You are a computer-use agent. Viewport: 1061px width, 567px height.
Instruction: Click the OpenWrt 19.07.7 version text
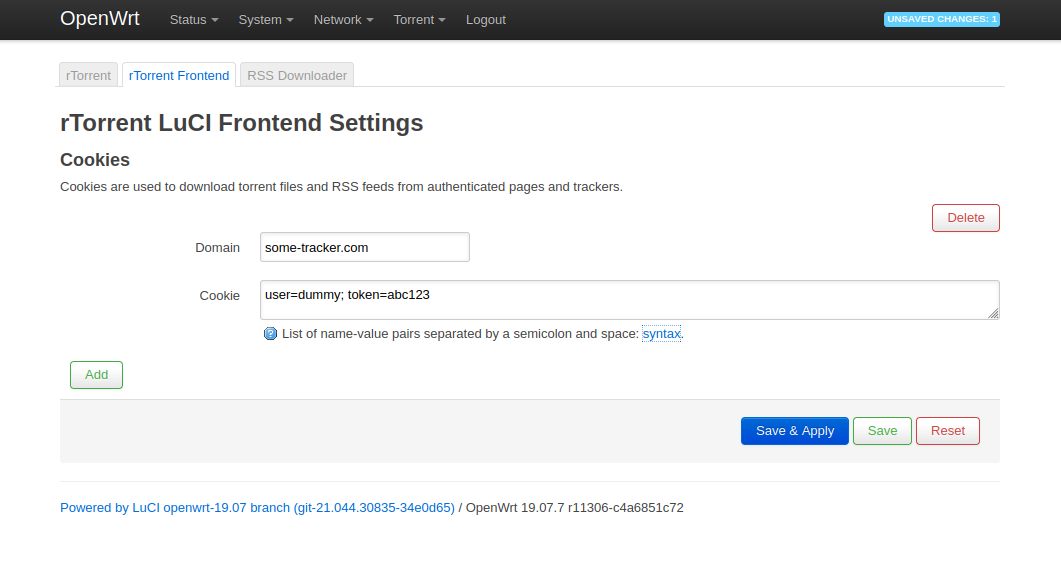click(x=574, y=507)
